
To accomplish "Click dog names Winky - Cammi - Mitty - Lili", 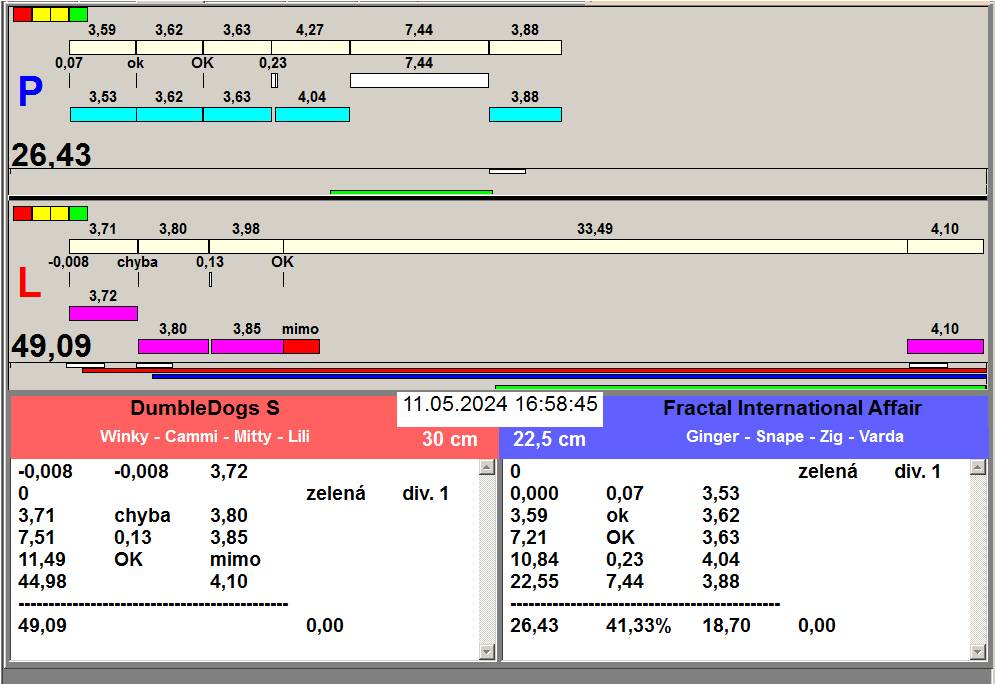I will (205, 437).
